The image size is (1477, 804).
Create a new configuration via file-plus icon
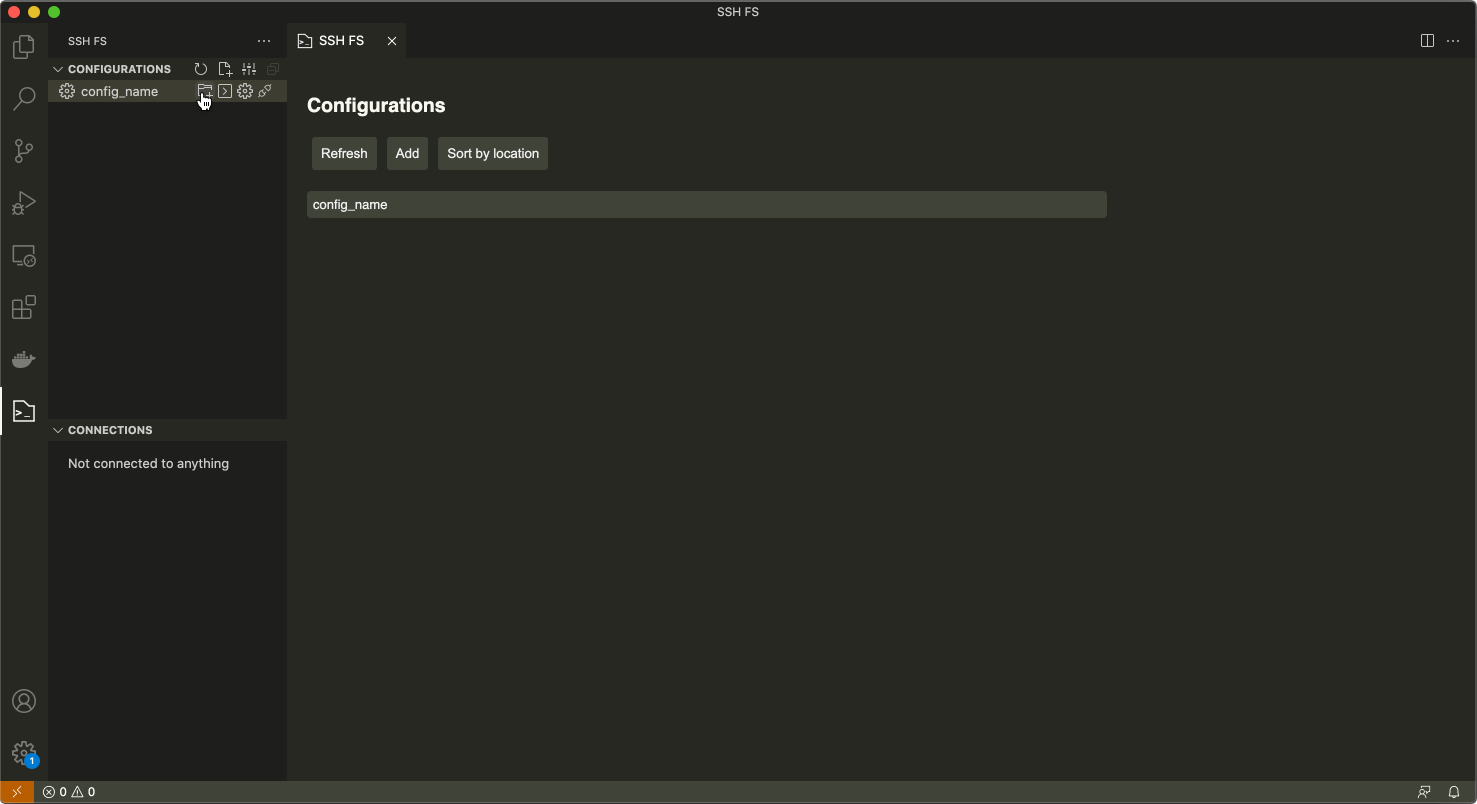tap(225, 69)
